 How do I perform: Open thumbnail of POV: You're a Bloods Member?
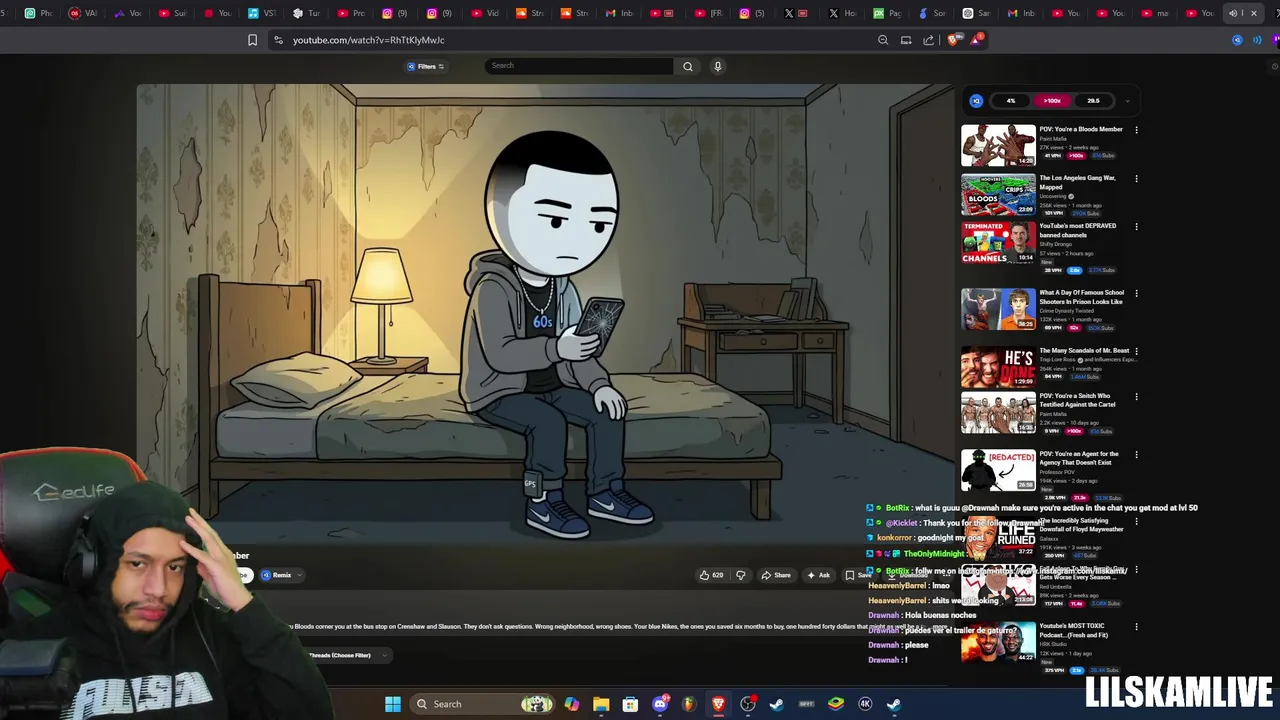pyautogui.click(x=998, y=145)
